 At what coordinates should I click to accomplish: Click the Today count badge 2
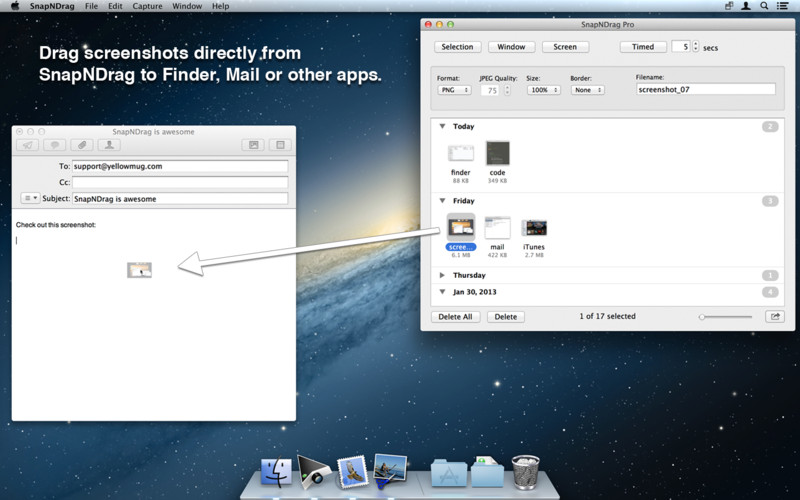pos(770,127)
